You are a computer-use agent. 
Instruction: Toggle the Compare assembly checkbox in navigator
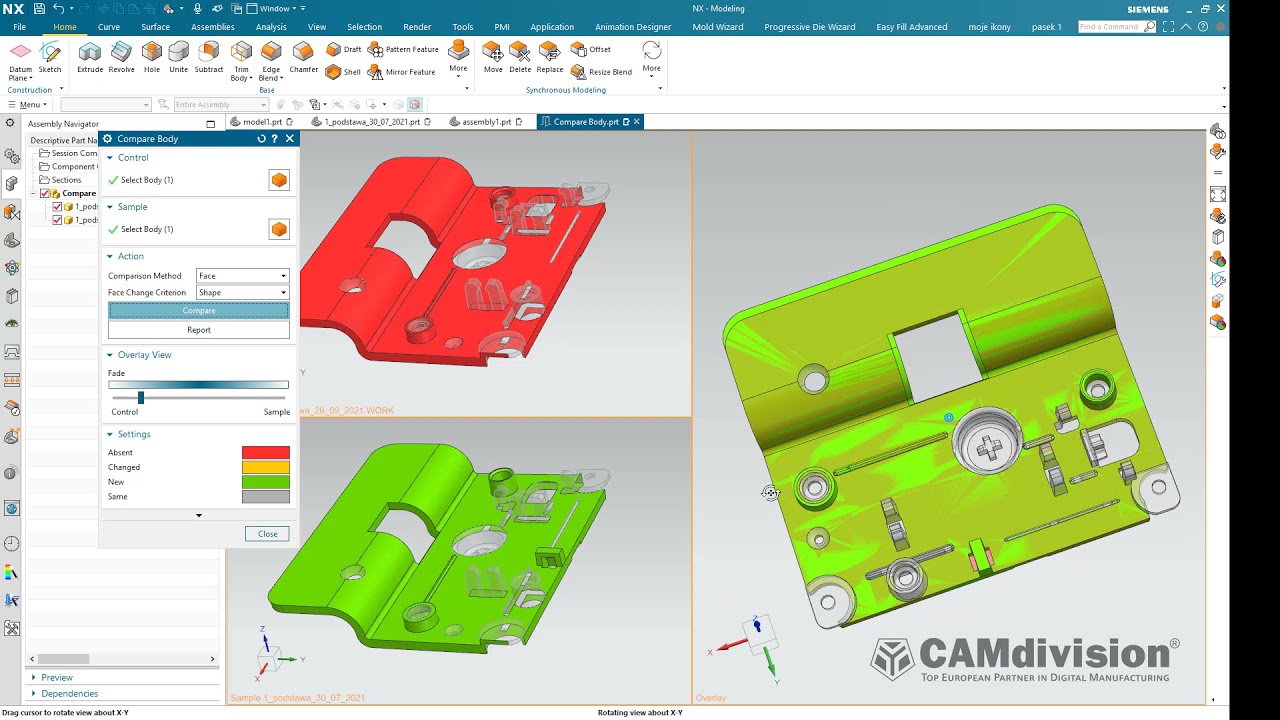[x=45, y=193]
